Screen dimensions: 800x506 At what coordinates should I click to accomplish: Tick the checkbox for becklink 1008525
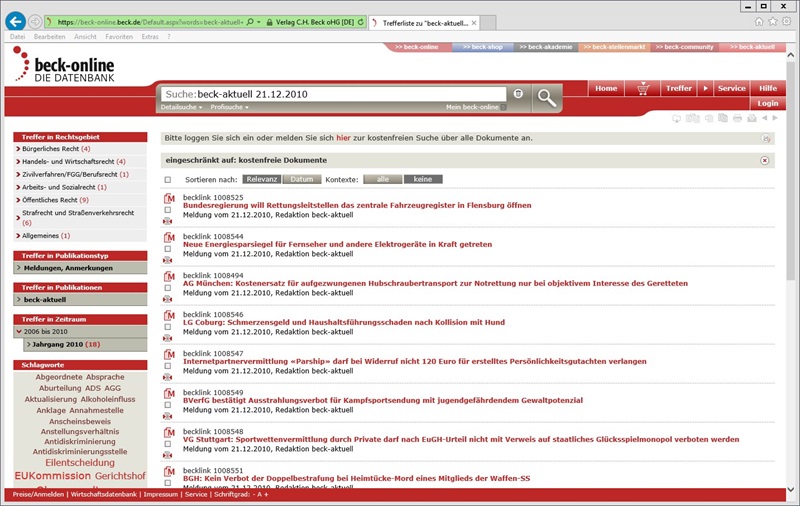click(x=167, y=210)
